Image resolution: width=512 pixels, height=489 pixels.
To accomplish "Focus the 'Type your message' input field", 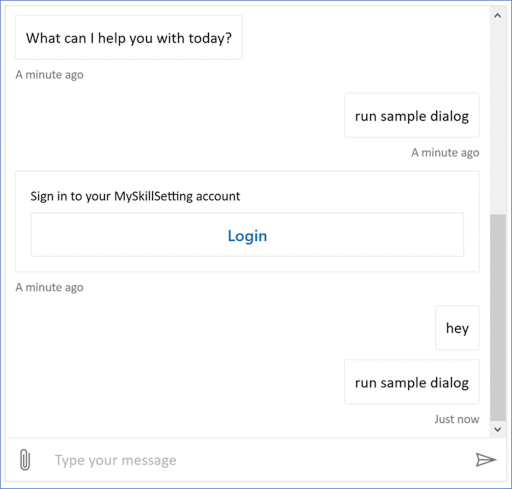I will point(257,460).
